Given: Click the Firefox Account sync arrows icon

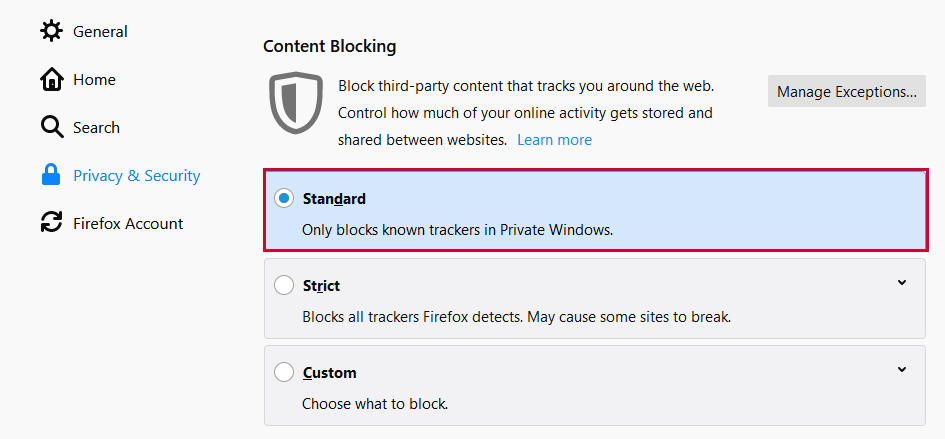Looking at the screenshot, I should (51, 223).
